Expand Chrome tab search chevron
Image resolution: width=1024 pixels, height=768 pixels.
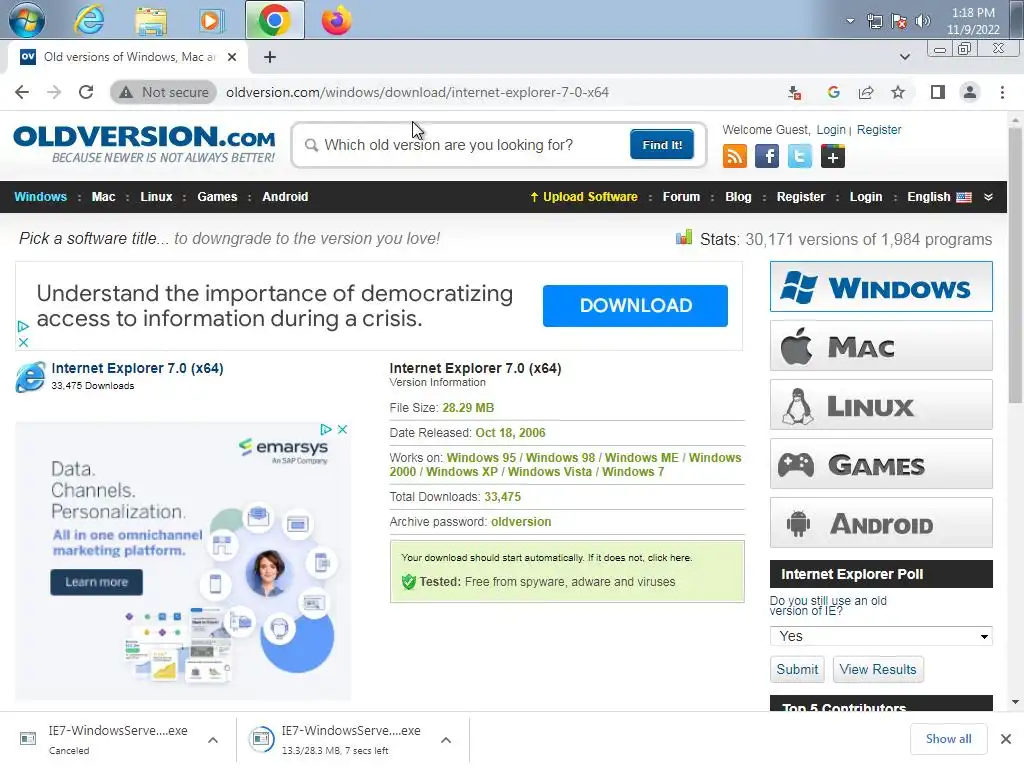(904, 57)
